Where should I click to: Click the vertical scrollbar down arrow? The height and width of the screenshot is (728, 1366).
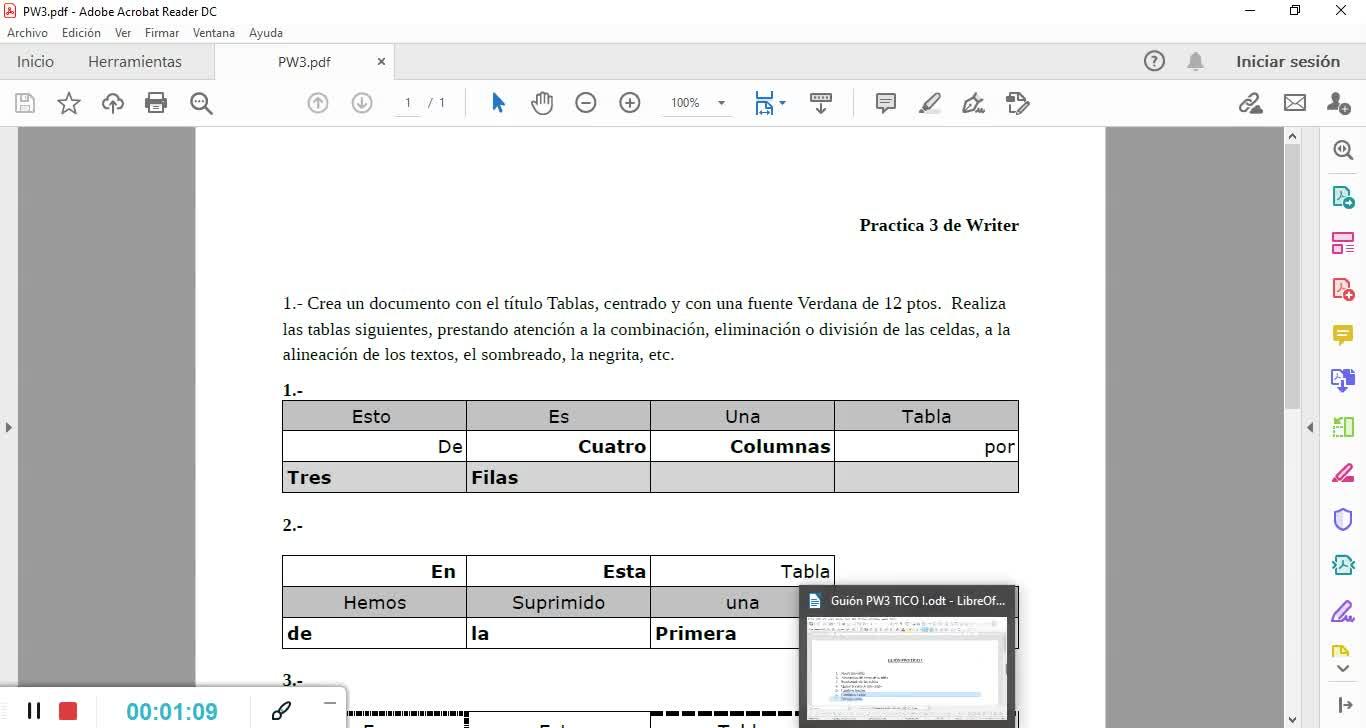click(1292, 719)
